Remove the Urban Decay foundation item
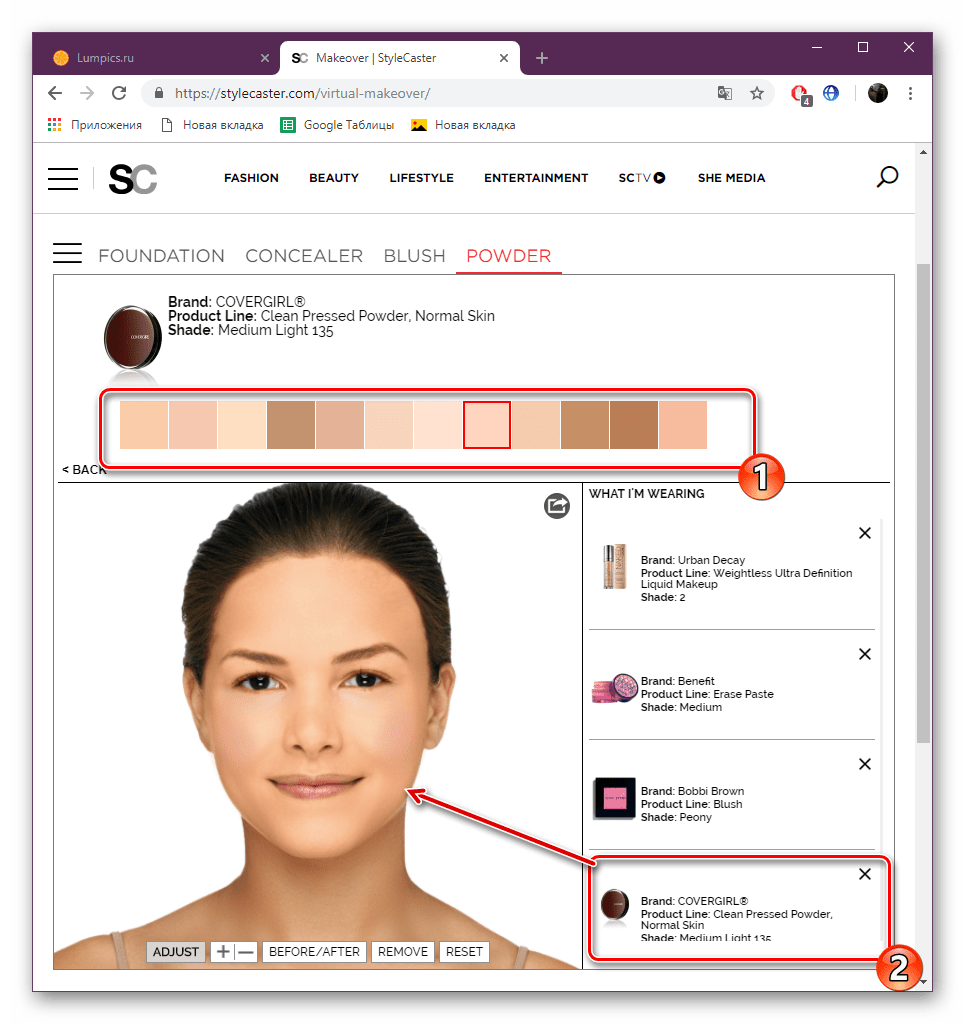Viewport: 965px width, 1024px height. [864, 533]
